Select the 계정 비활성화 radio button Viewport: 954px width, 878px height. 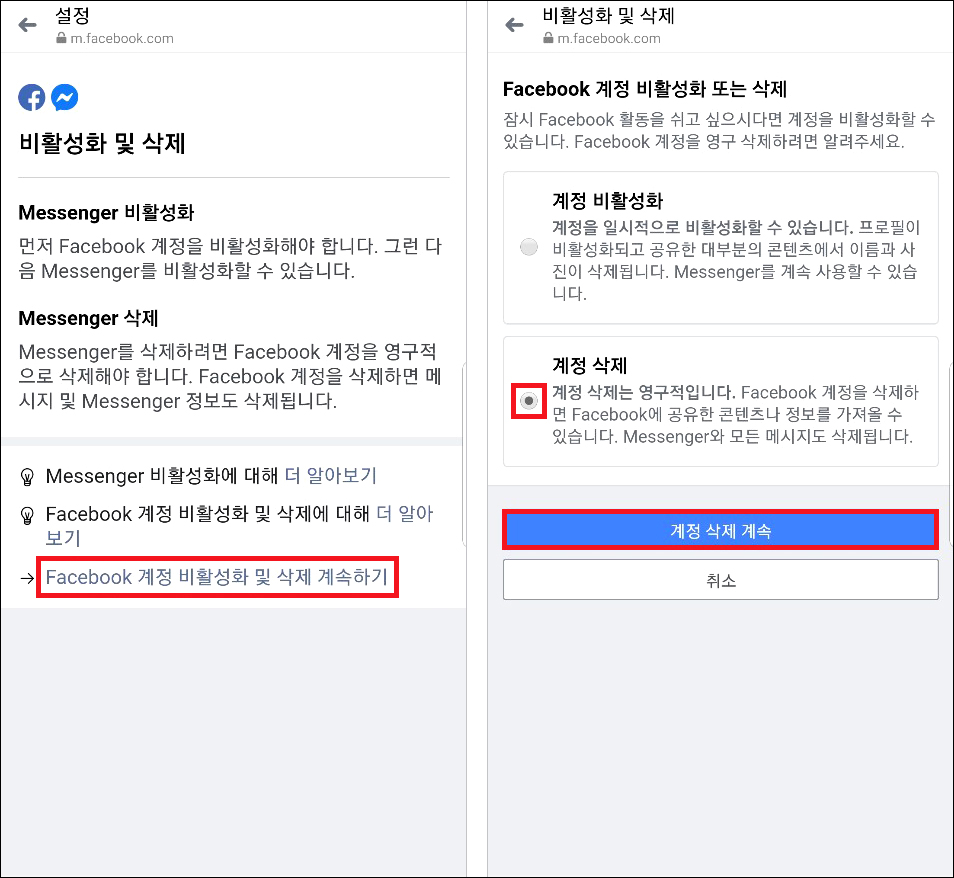point(529,247)
